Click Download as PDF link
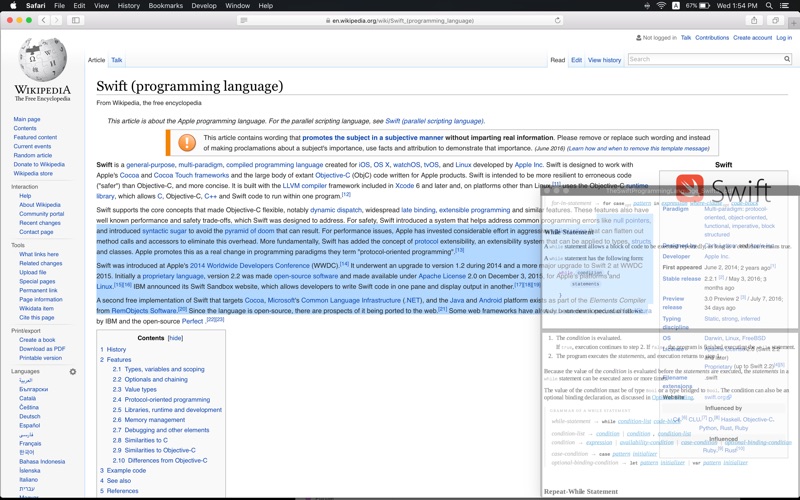 (42, 348)
